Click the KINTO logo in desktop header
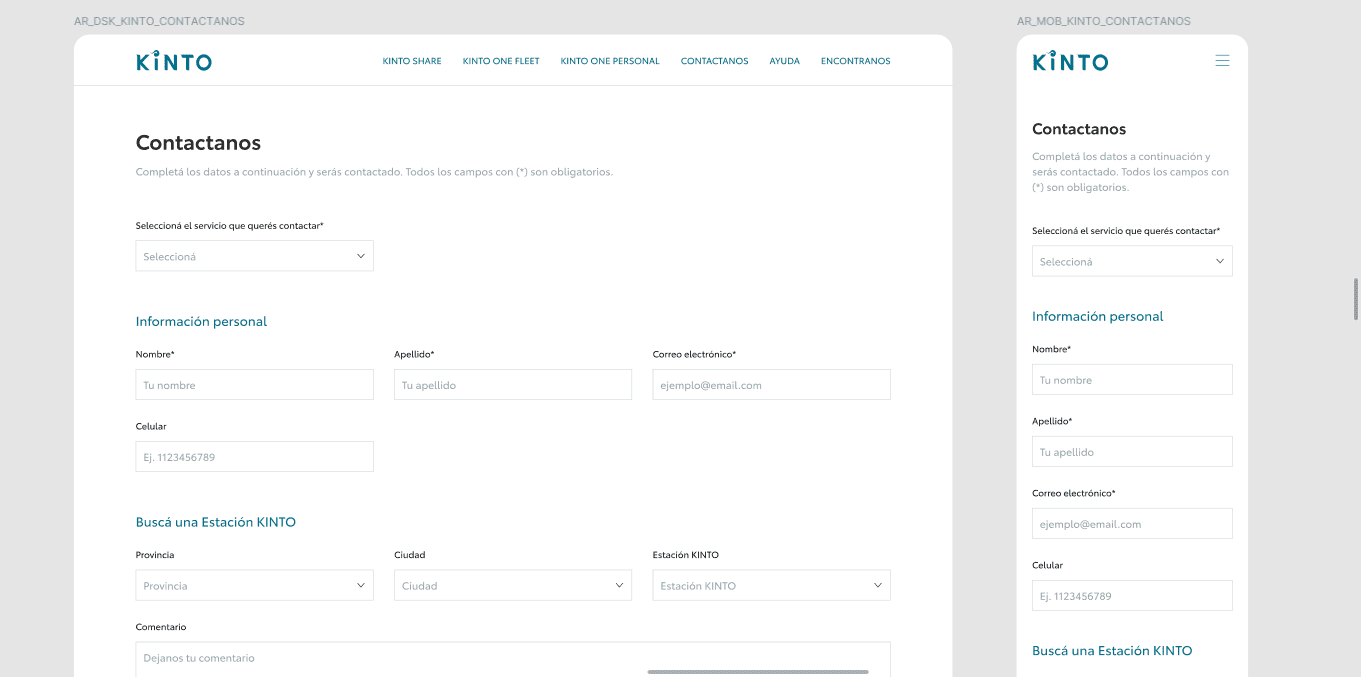Image resolution: width=1361 pixels, height=677 pixels. click(x=174, y=62)
